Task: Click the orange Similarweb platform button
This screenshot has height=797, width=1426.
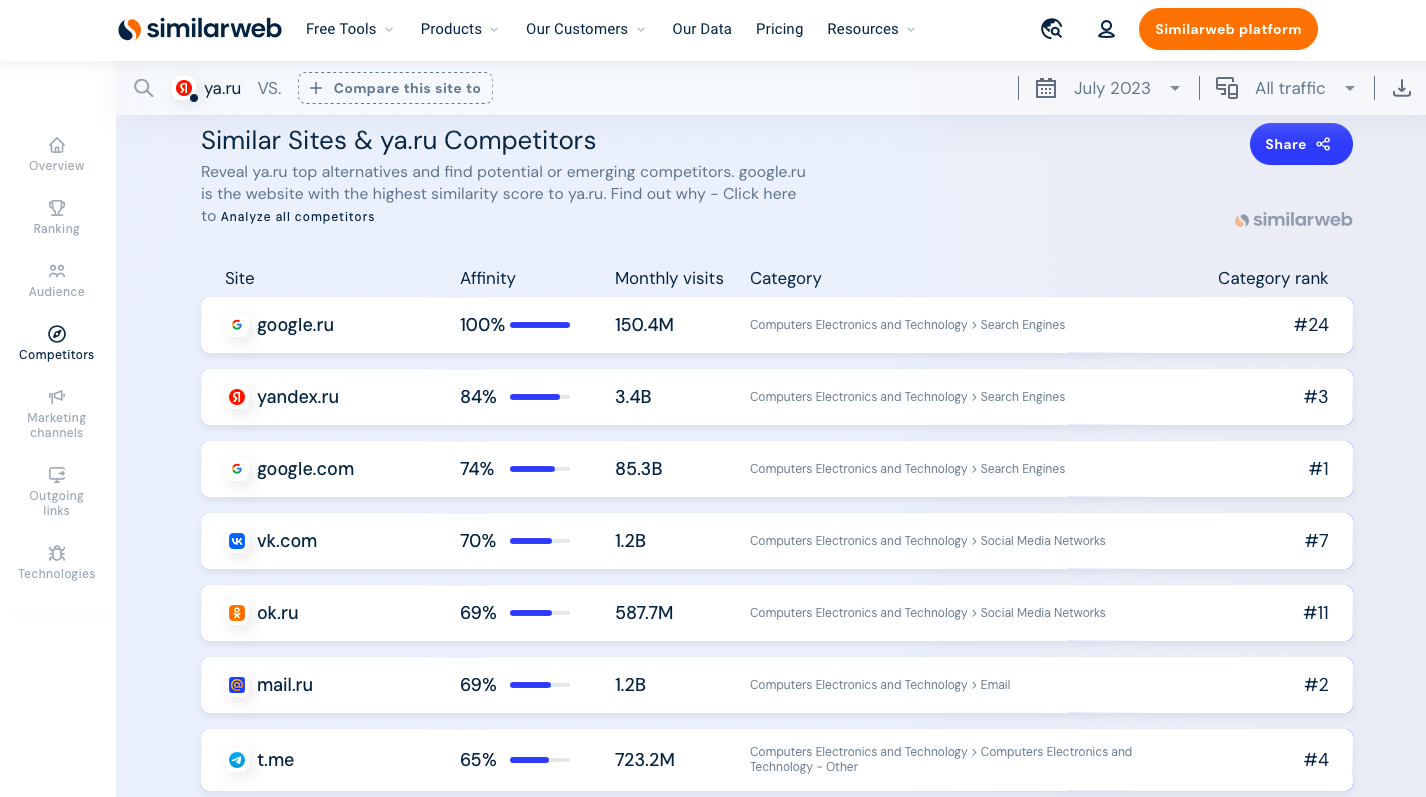Action: [1228, 29]
